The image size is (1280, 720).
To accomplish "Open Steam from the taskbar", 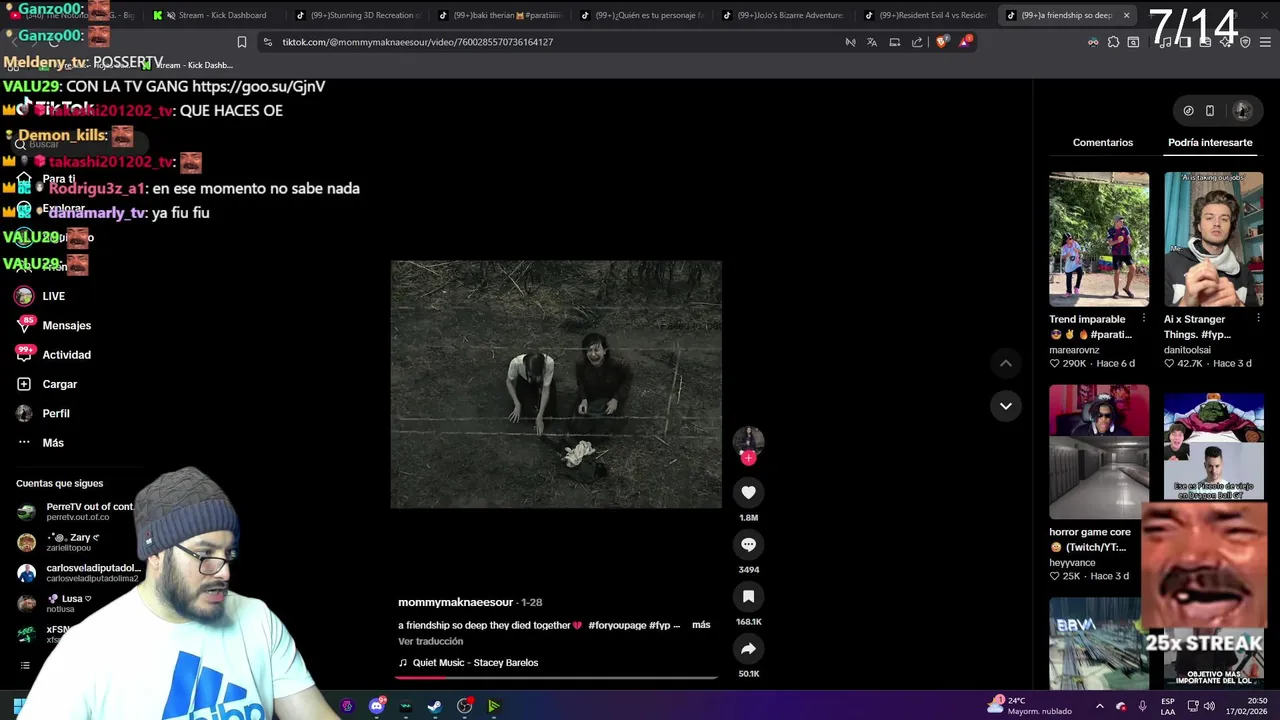I will [435, 706].
